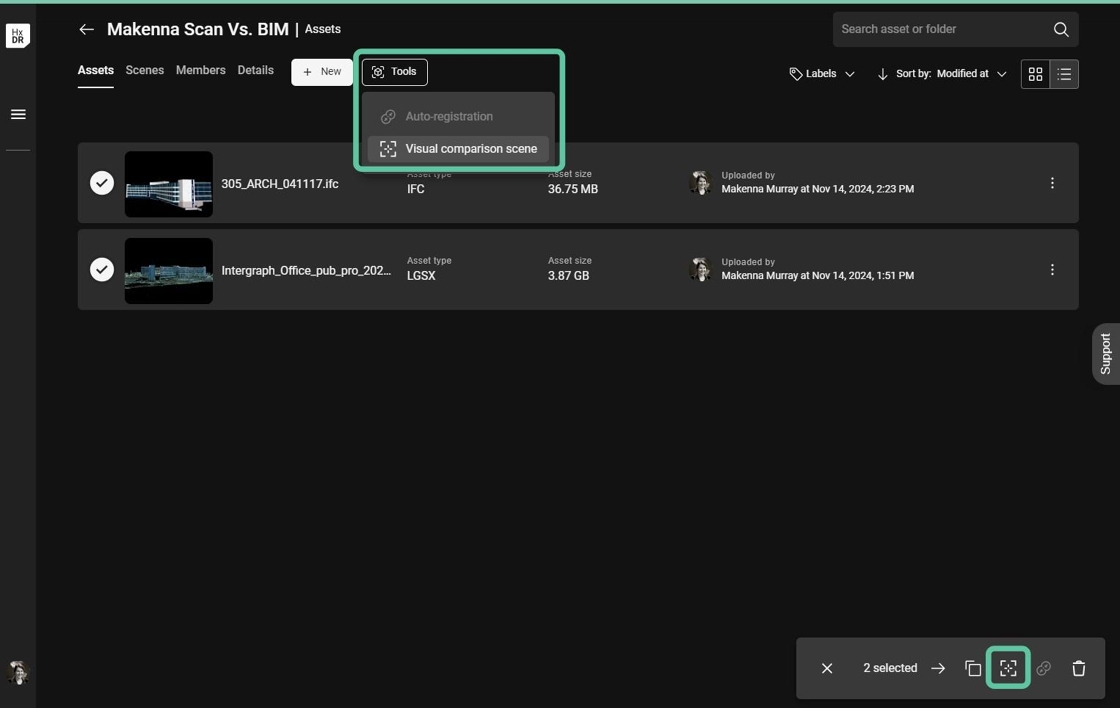Switch to the Details tab
This screenshot has height=708, width=1120.
256,70
